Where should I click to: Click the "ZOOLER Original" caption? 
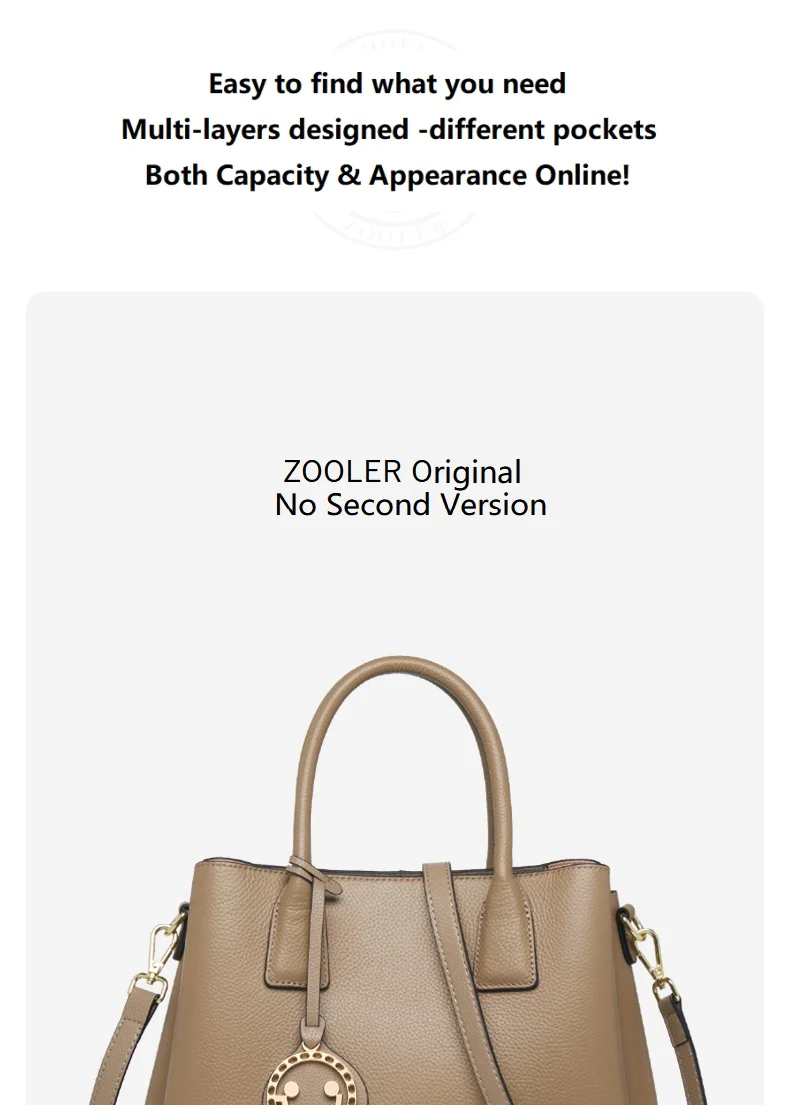(x=402, y=472)
